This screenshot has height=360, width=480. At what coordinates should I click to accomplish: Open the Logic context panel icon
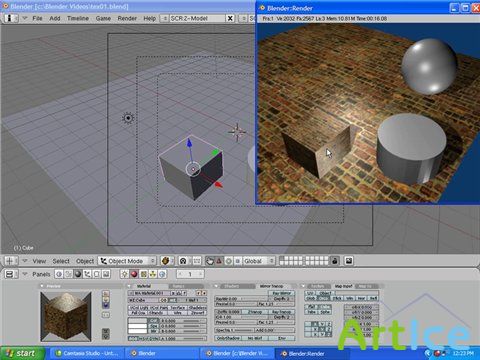(x=59, y=274)
